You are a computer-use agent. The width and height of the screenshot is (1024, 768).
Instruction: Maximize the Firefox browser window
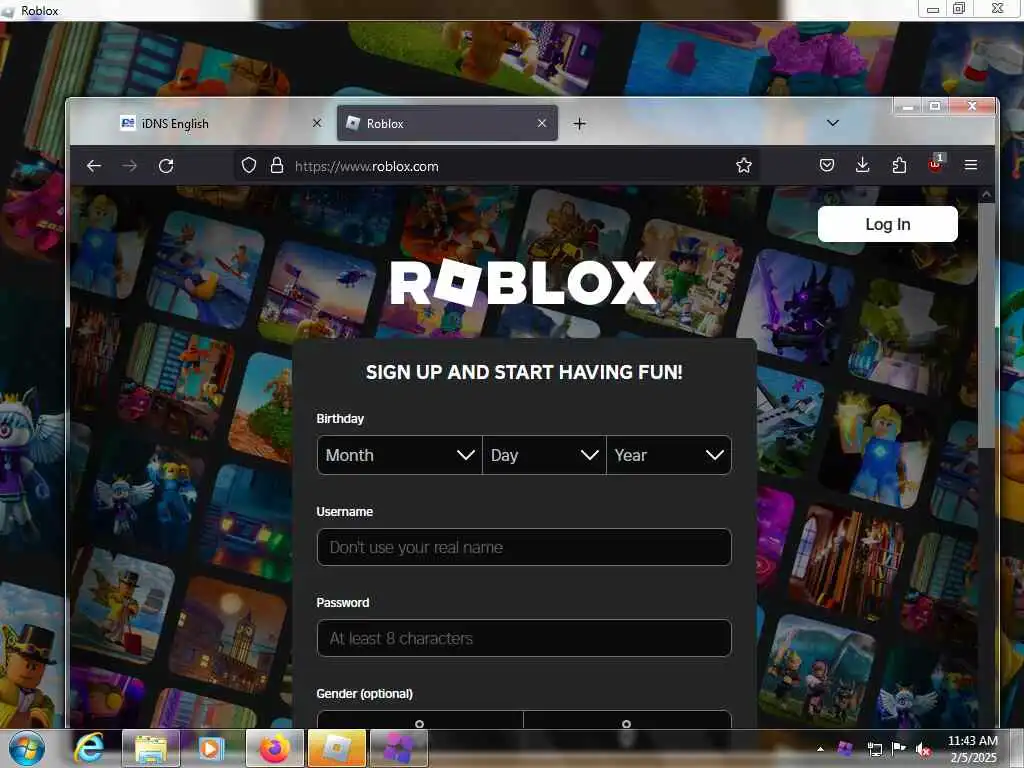pyautogui.click(x=935, y=106)
